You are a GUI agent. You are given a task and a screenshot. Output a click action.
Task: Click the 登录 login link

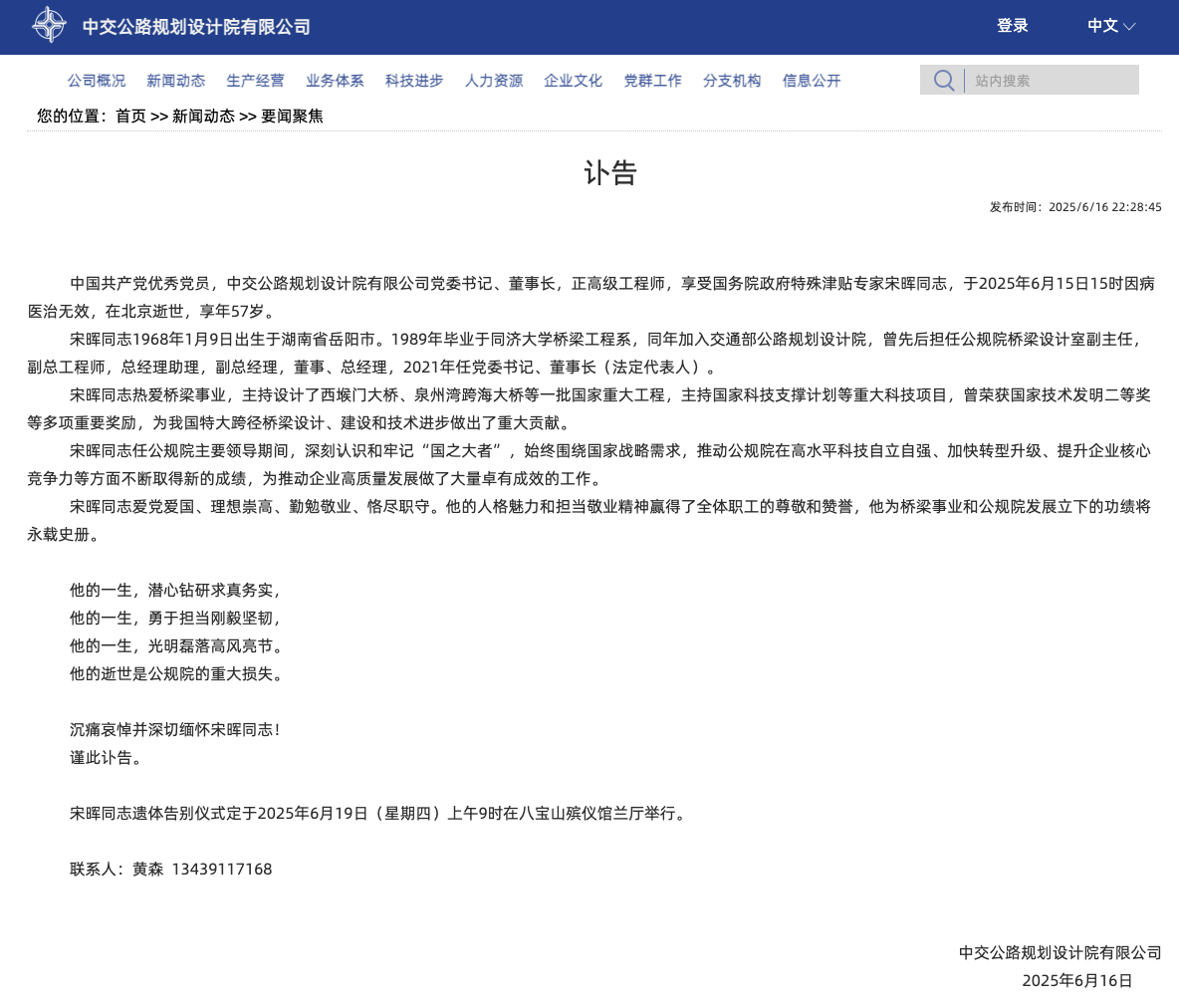pyautogui.click(x=1012, y=26)
